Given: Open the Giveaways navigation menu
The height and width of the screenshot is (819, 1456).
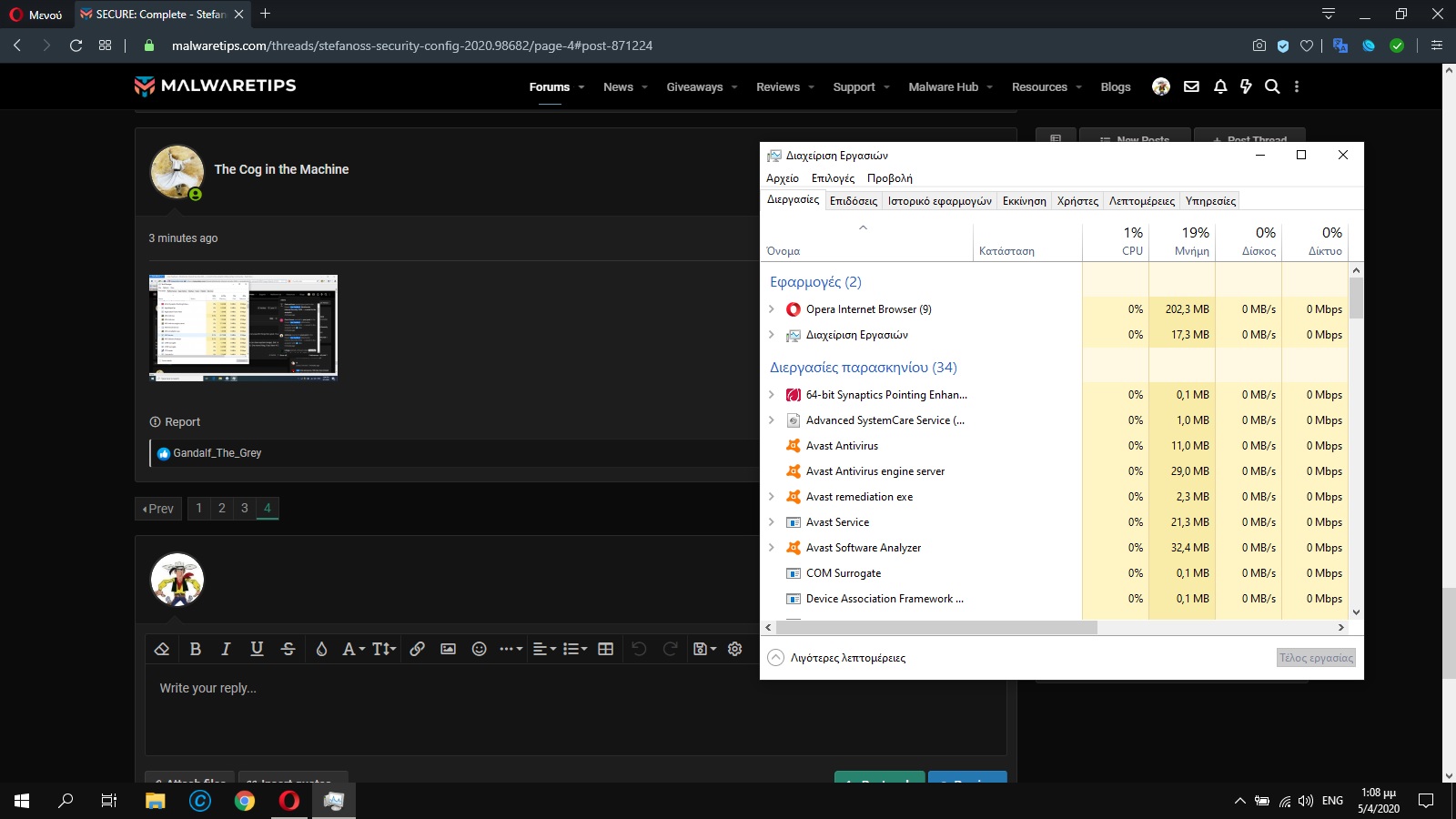Looking at the screenshot, I should (x=694, y=87).
